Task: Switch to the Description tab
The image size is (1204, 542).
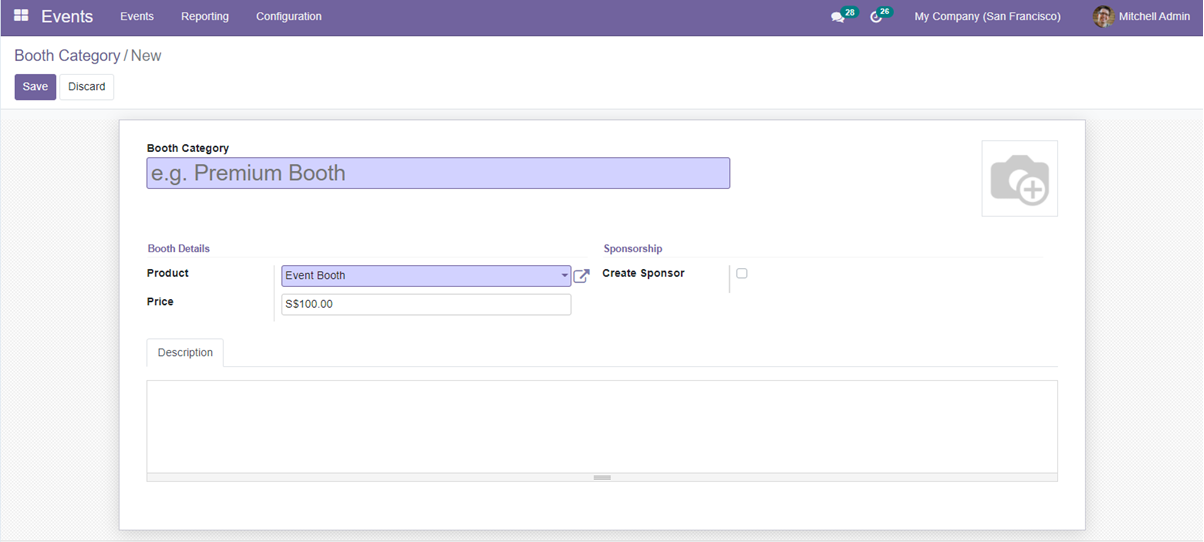Action: 185,353
